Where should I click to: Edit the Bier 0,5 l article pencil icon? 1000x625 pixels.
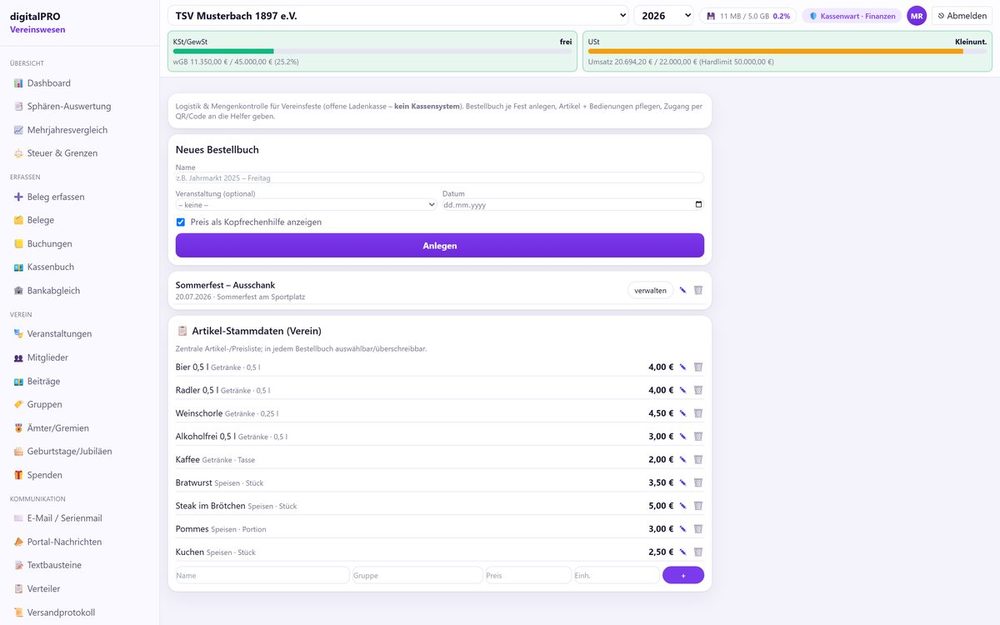682,367
